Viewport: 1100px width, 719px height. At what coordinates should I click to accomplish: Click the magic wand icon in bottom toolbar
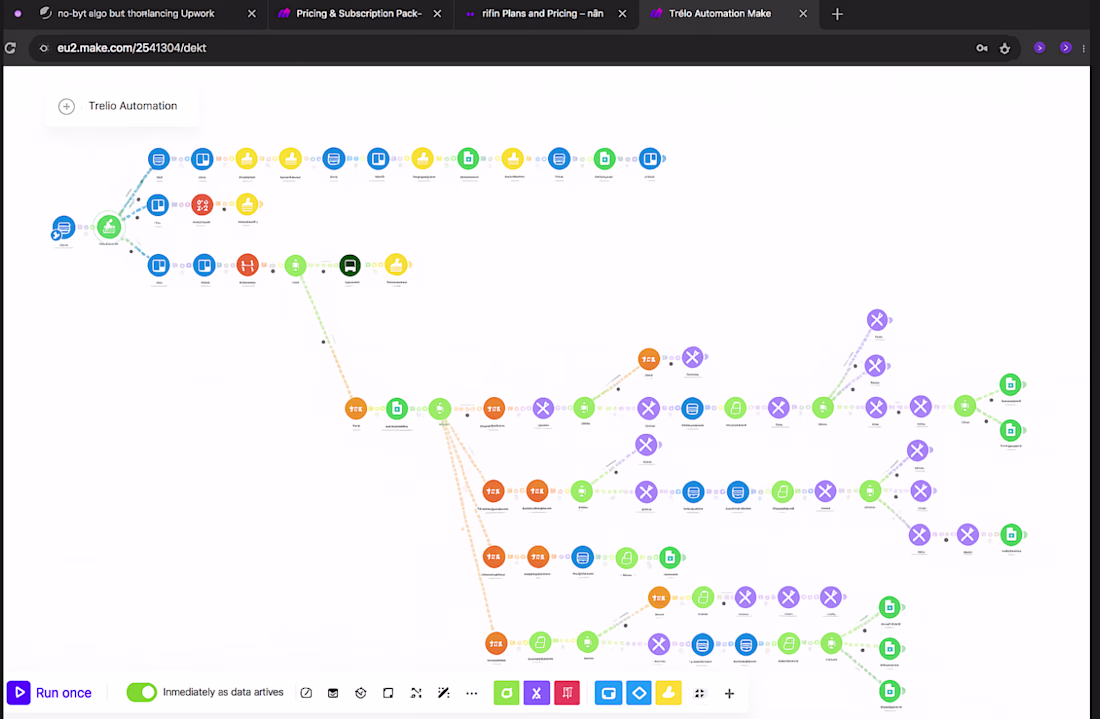coord(443,693)
